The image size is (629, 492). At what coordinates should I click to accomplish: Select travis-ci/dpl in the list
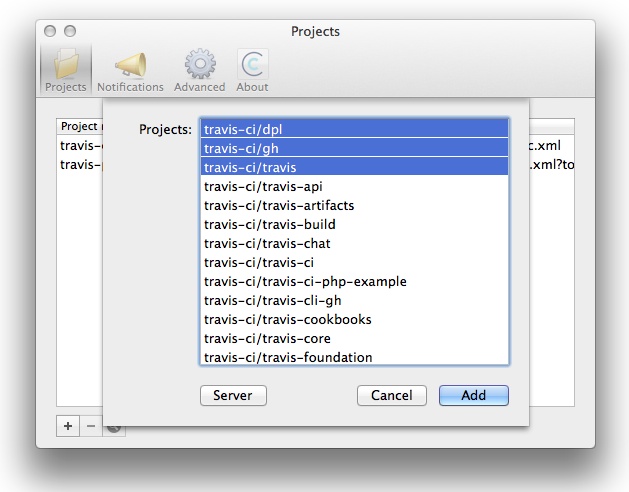[355, 129]
